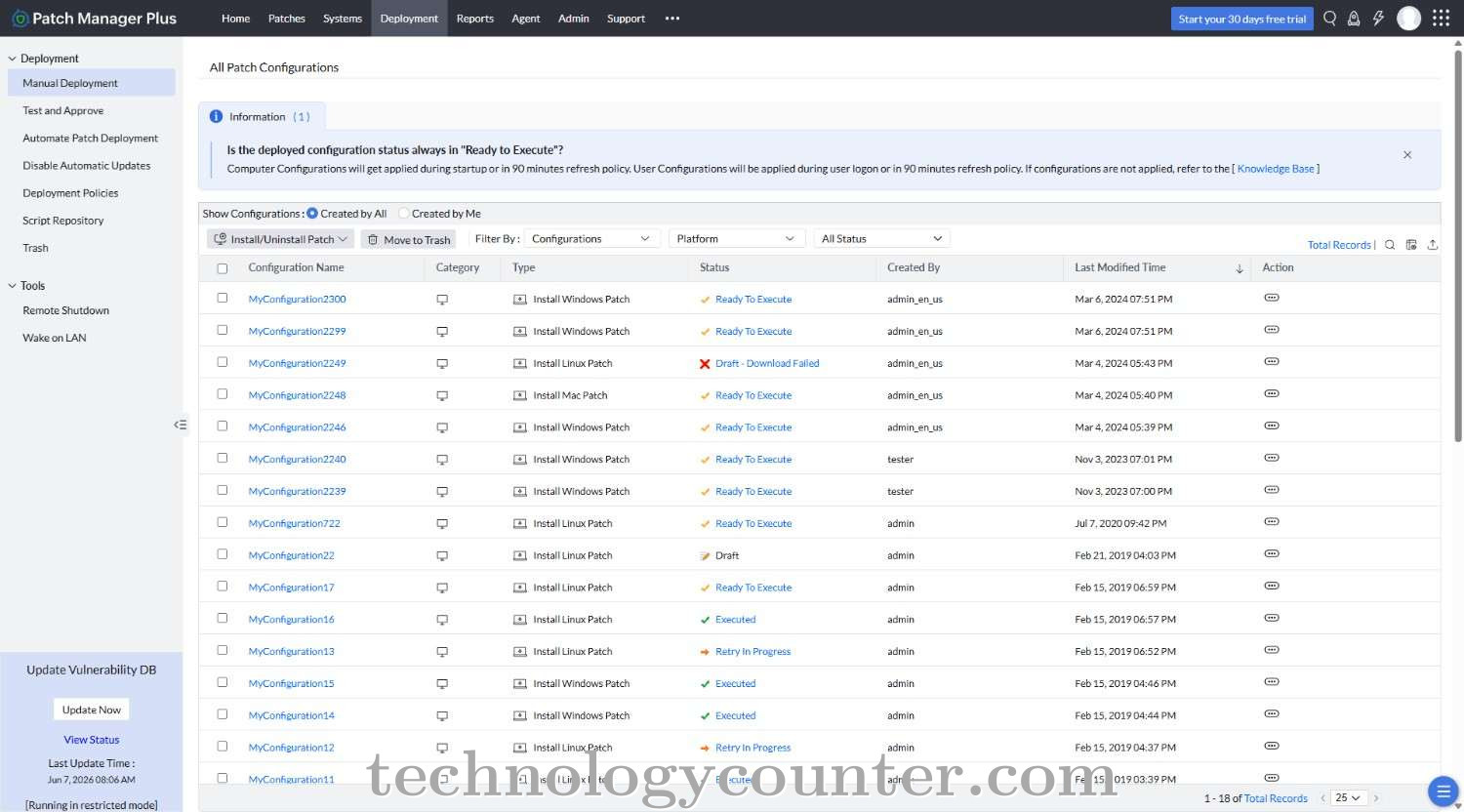Screen dimensions: 1464x812
Task: Open the Reports menu
Action: click(475, 19)
